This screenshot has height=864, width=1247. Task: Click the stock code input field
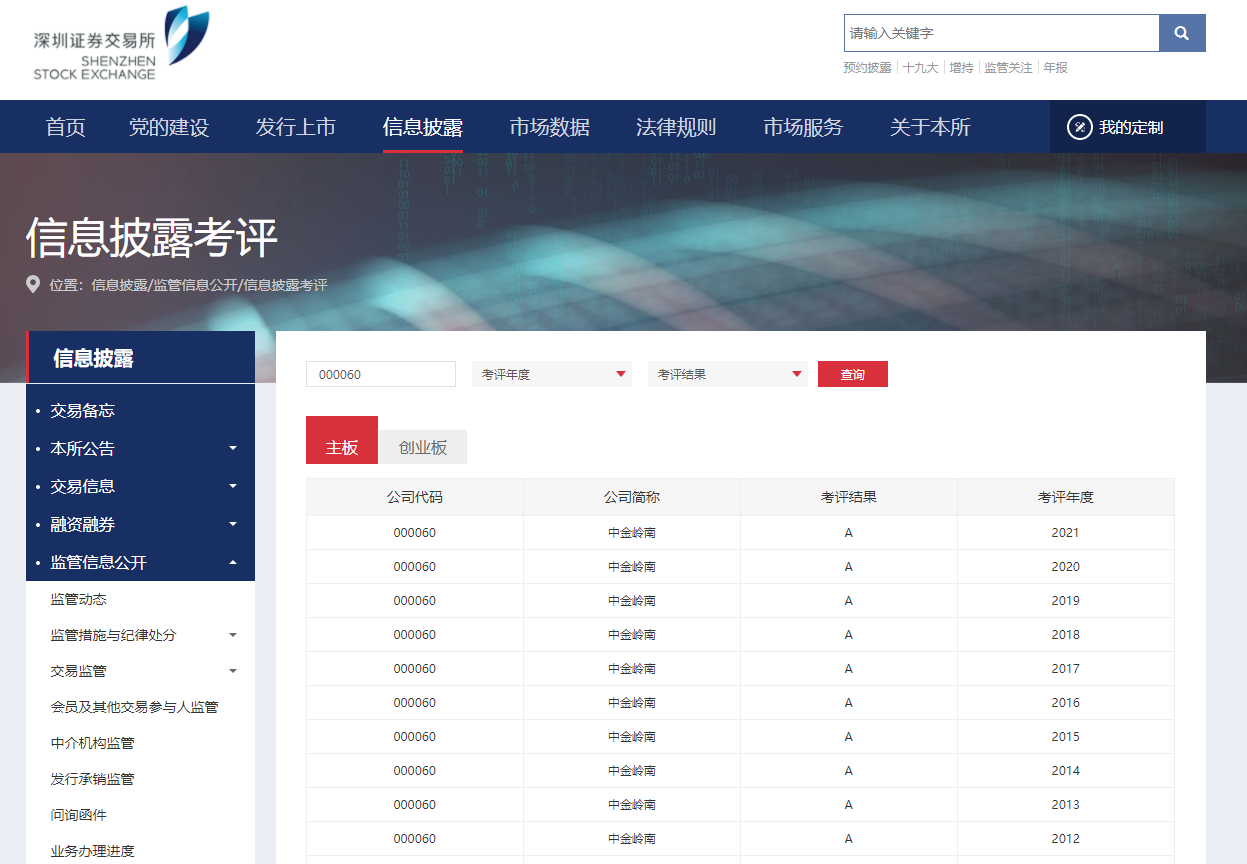pos(380,373)
